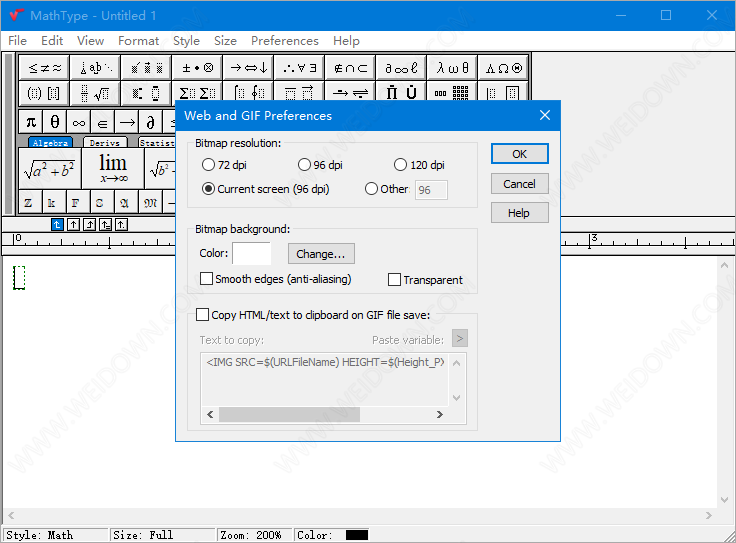Screen dimensions: 736x543
Task: Open the lowercase Greek letters palette
Action: 452,68
